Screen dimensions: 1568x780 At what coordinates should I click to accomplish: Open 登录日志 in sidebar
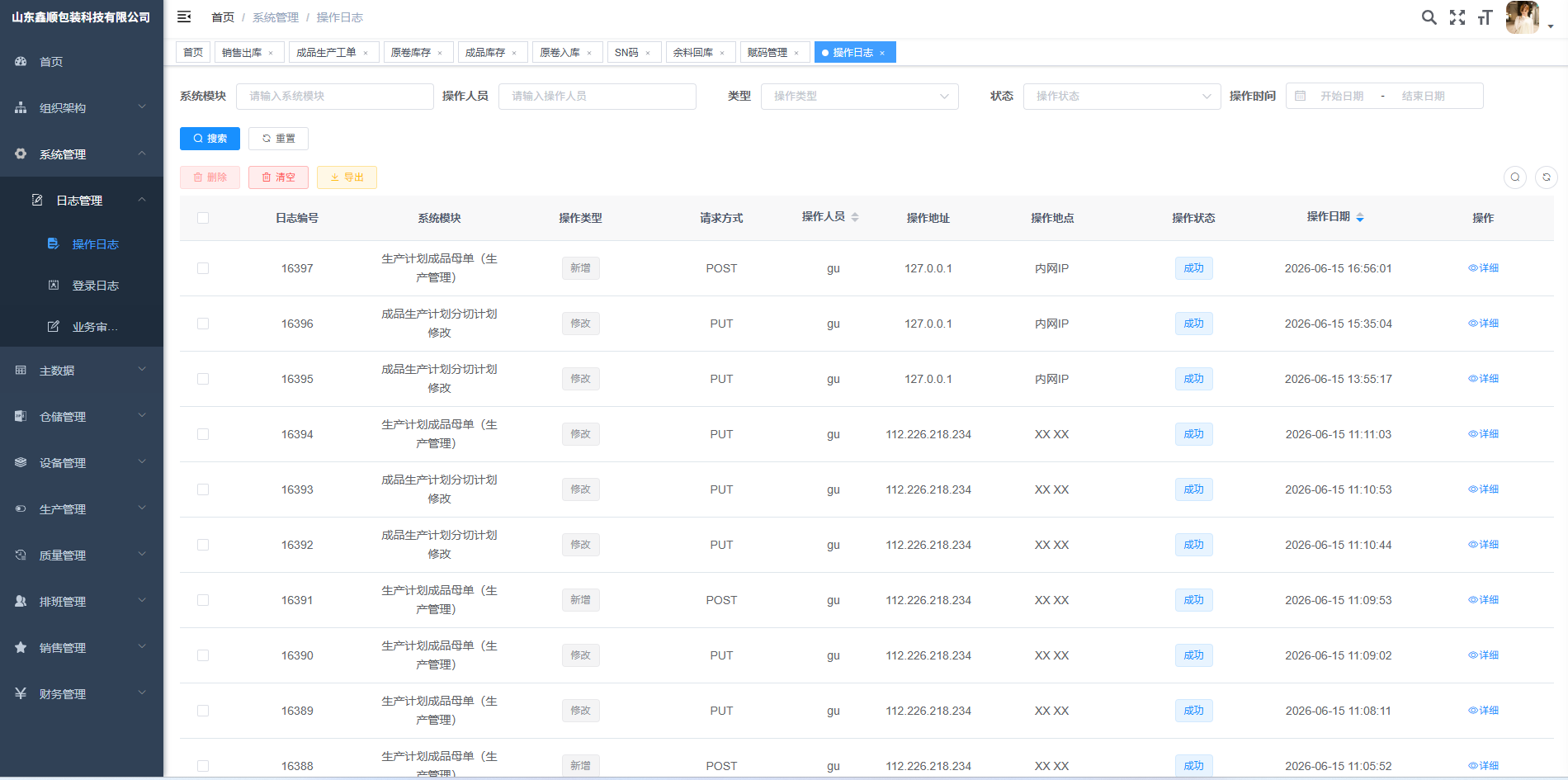tap(95, 286)
